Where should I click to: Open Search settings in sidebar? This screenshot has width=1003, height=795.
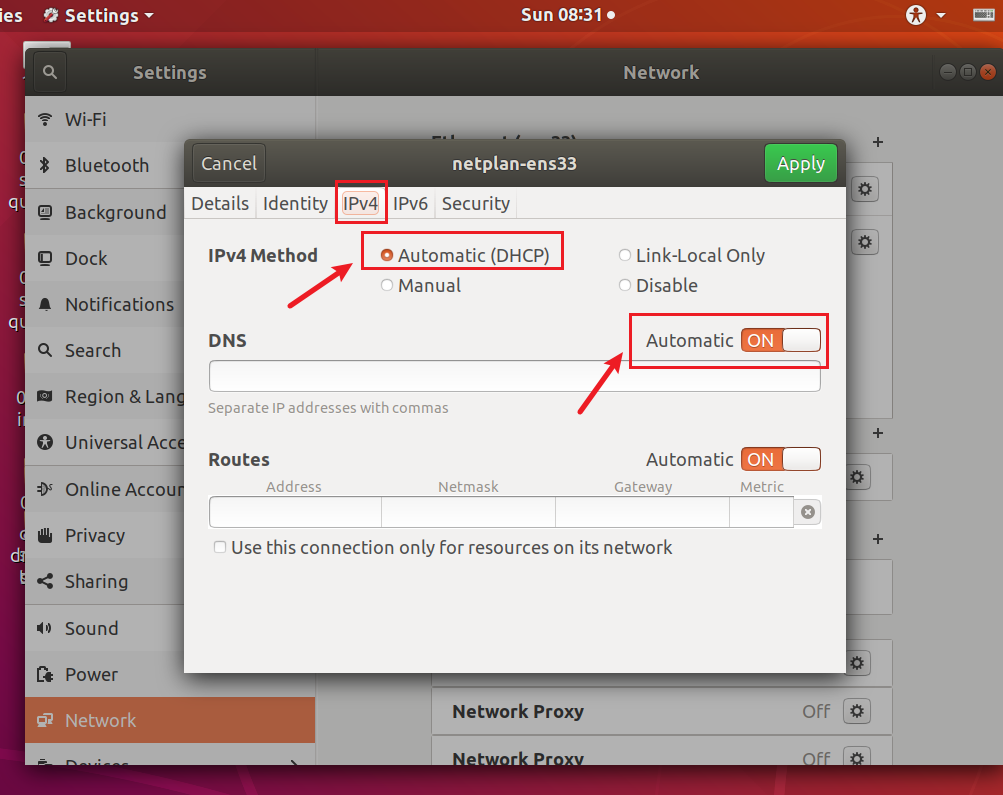tap(170, 350)
